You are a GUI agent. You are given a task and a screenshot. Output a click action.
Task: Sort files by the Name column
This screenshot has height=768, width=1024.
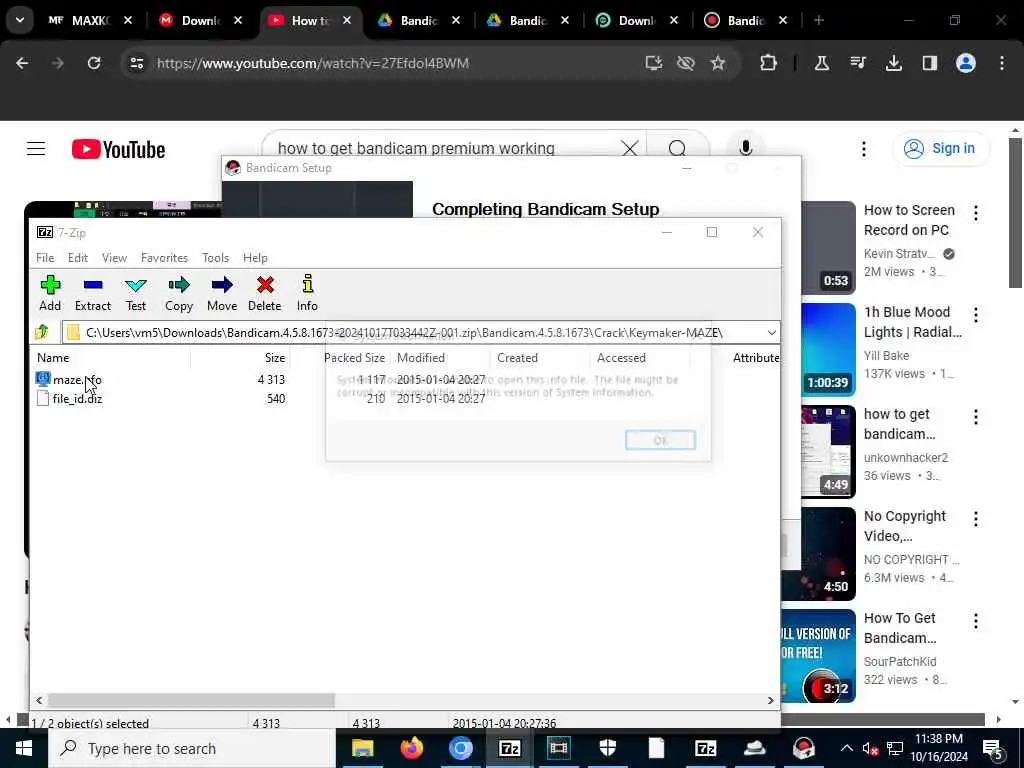[x=53, y=358]
